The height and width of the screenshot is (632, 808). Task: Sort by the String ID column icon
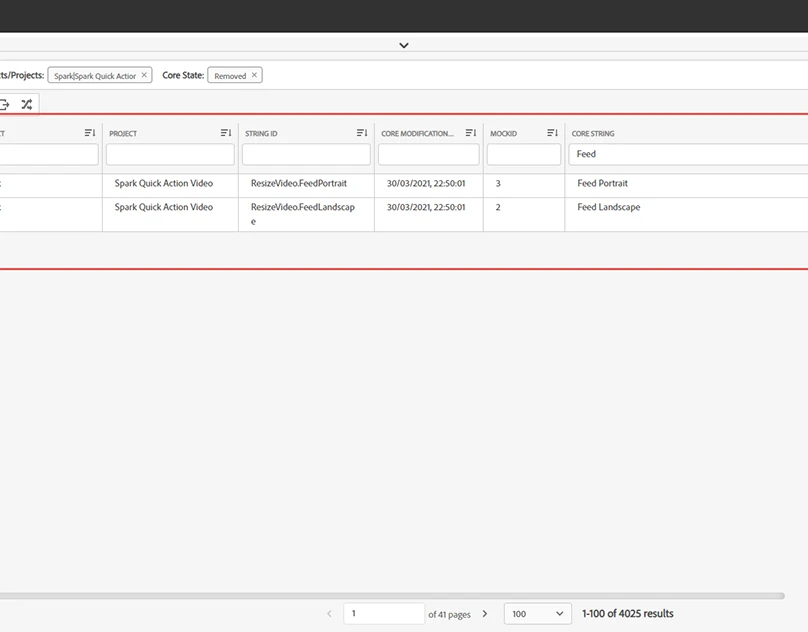[x=362, y=133]
